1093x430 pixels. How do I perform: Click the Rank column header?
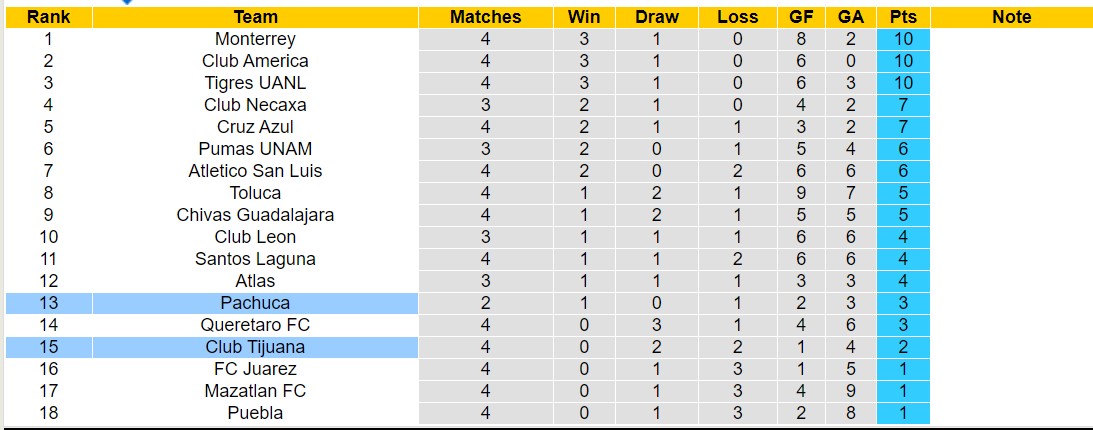coord(48,17)
